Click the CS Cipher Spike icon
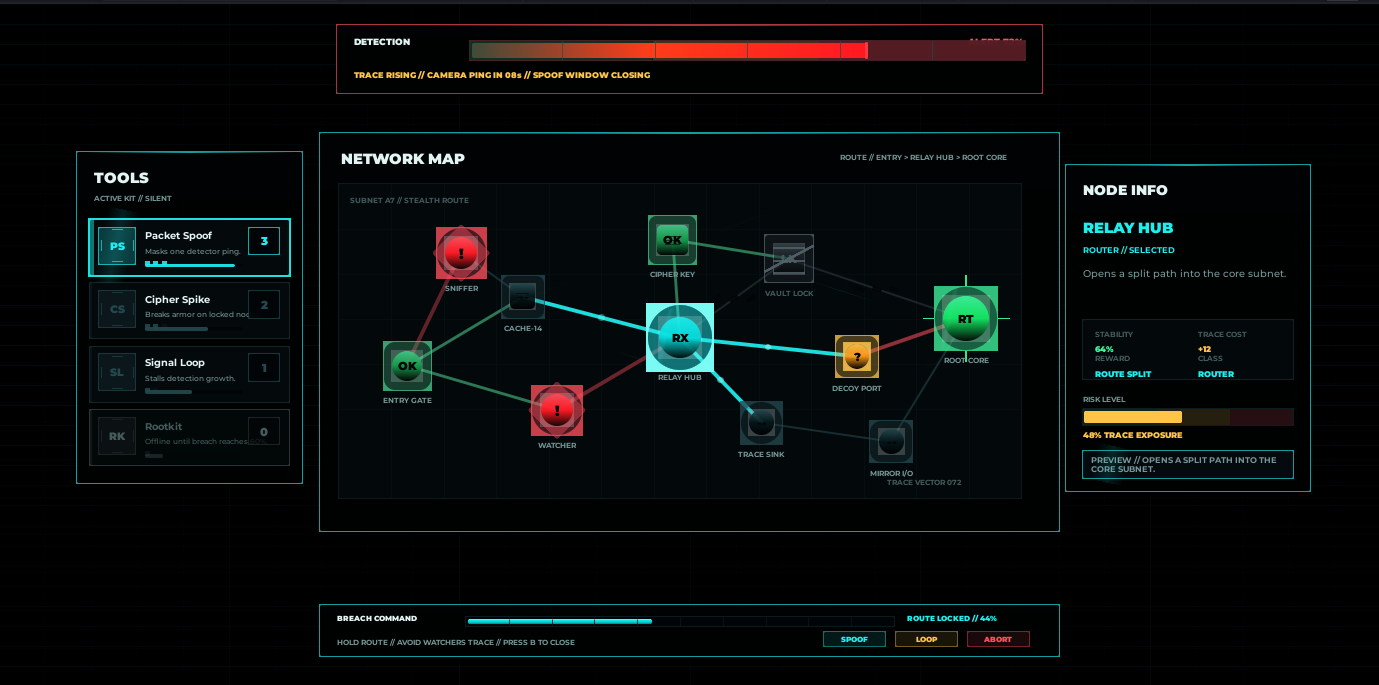Viewport: 1379px width, 685px height. (x=117, y=310)
